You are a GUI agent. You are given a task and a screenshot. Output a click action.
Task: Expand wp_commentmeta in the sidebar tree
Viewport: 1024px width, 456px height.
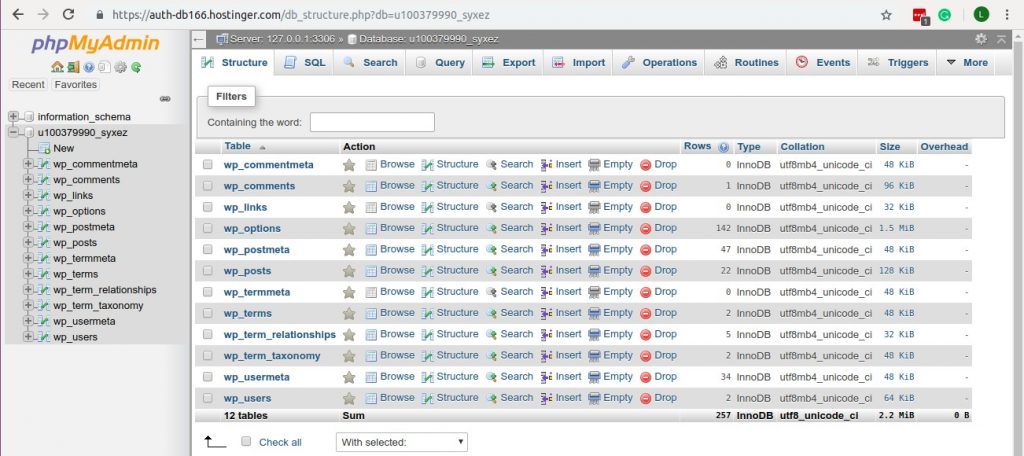coord(28,164)
